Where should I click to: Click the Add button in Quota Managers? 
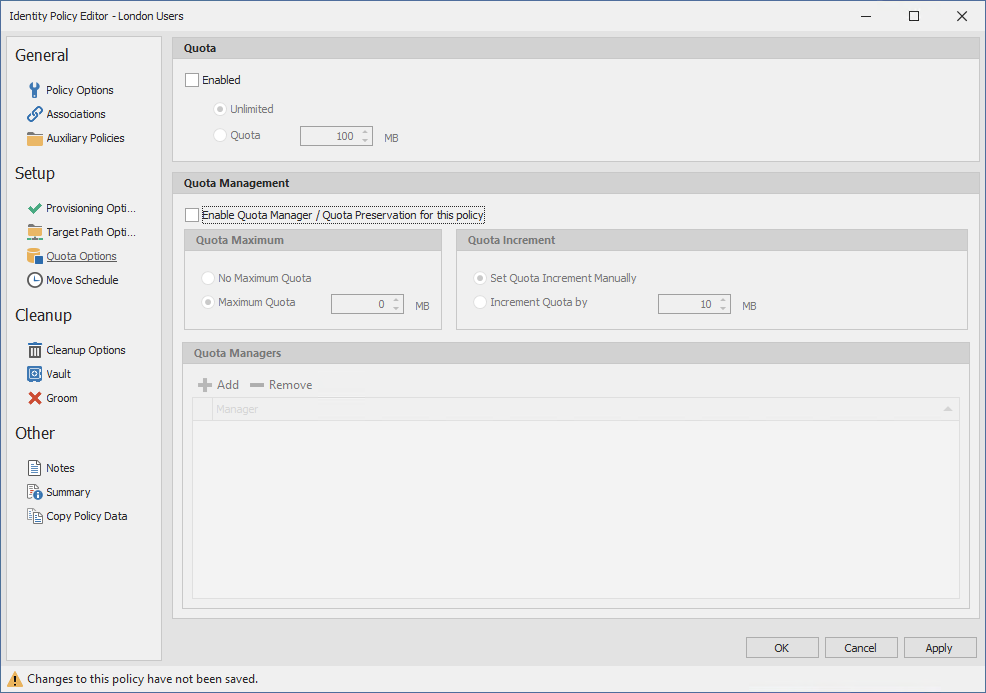(218, 384)
